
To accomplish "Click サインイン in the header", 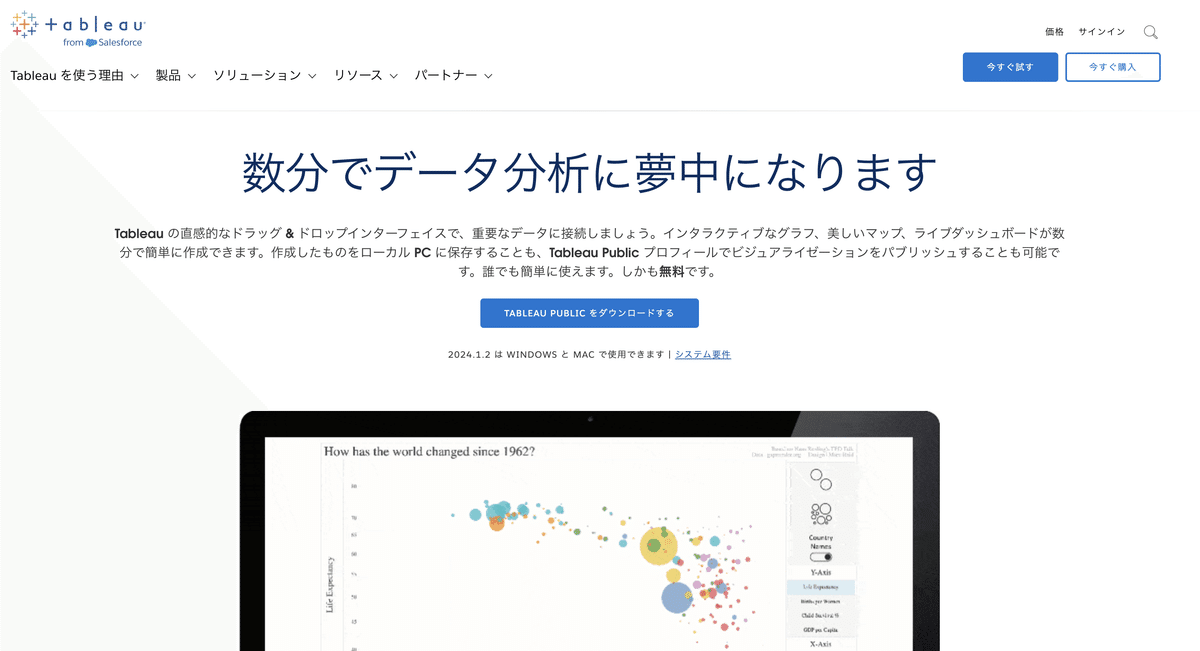I will pyautogui.click(x=1101, y=31).
